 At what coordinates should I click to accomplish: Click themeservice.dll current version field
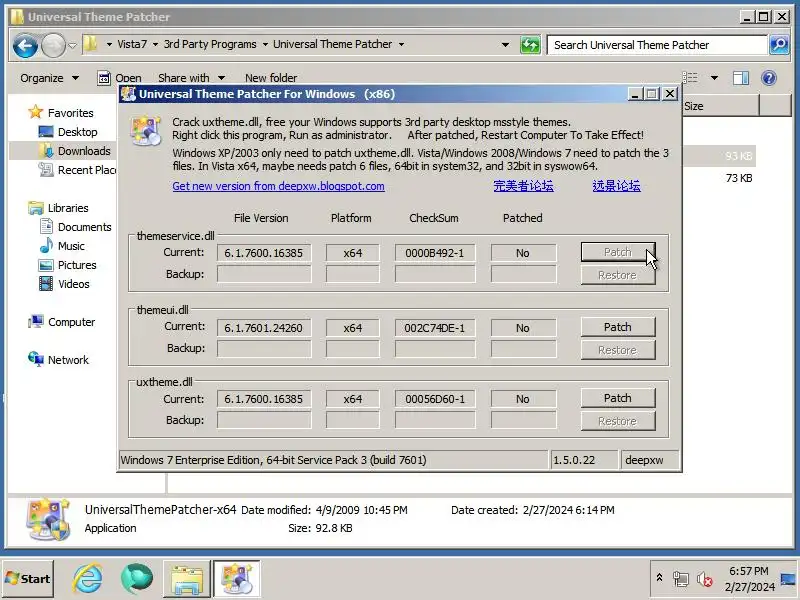[264, 253]
